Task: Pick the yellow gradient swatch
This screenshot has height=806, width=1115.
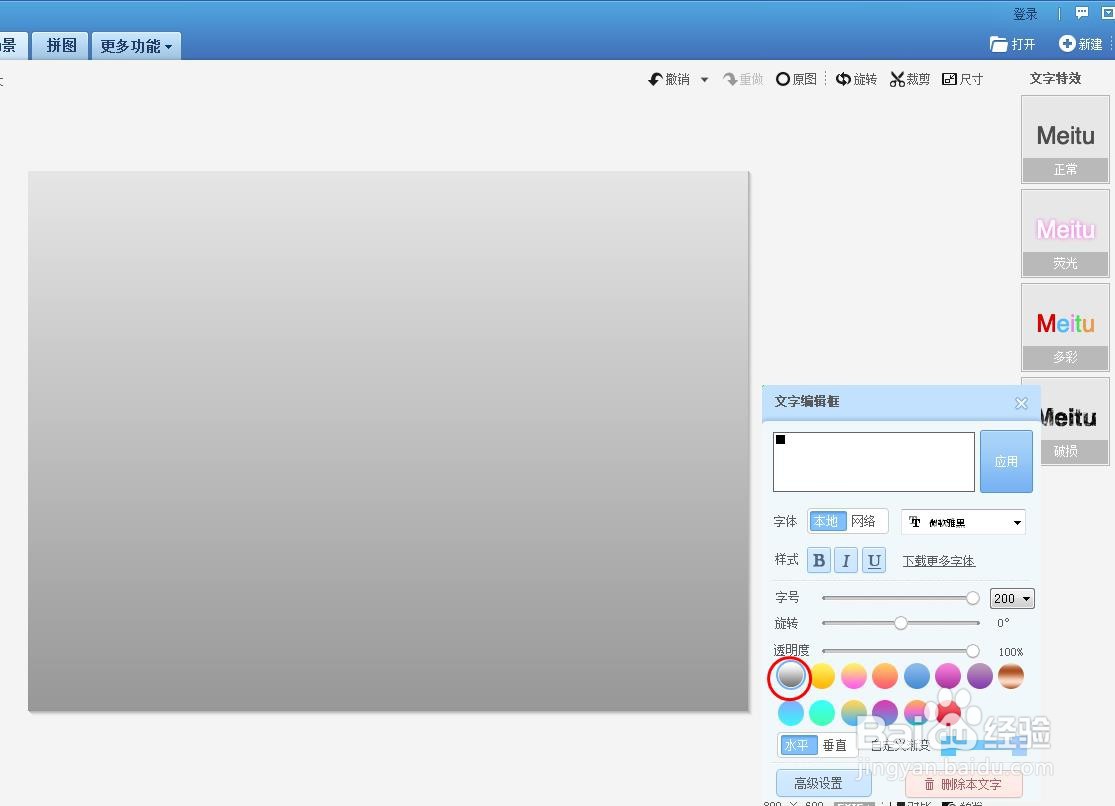Action: point(822,676)
